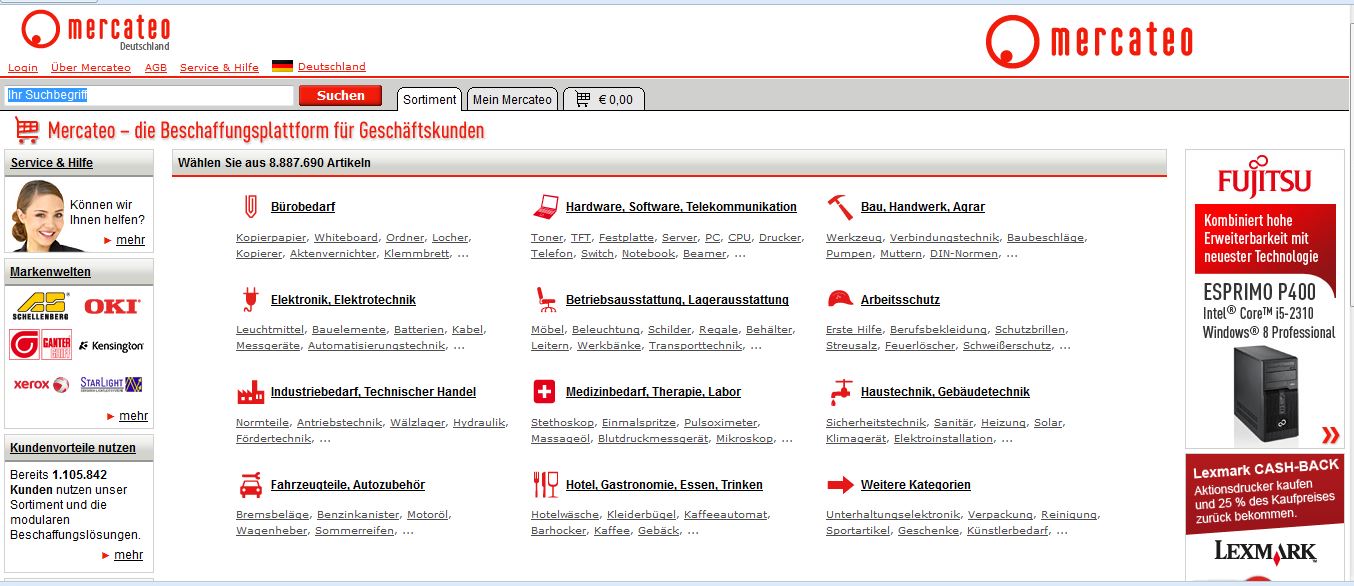Click the Fujitsu ESPRIMO P400 advertisement
Screen dimensions: 1354x586
pos(1265,299)
